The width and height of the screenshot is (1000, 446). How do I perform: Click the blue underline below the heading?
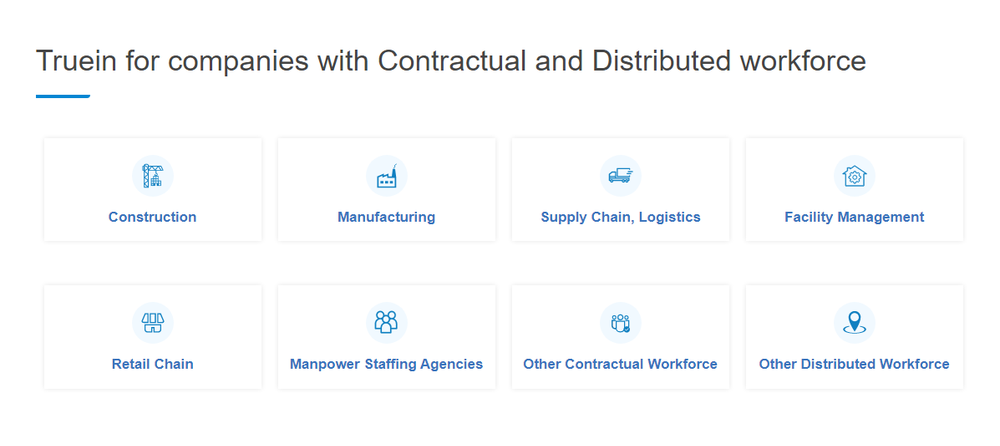(x=62, y=96)
